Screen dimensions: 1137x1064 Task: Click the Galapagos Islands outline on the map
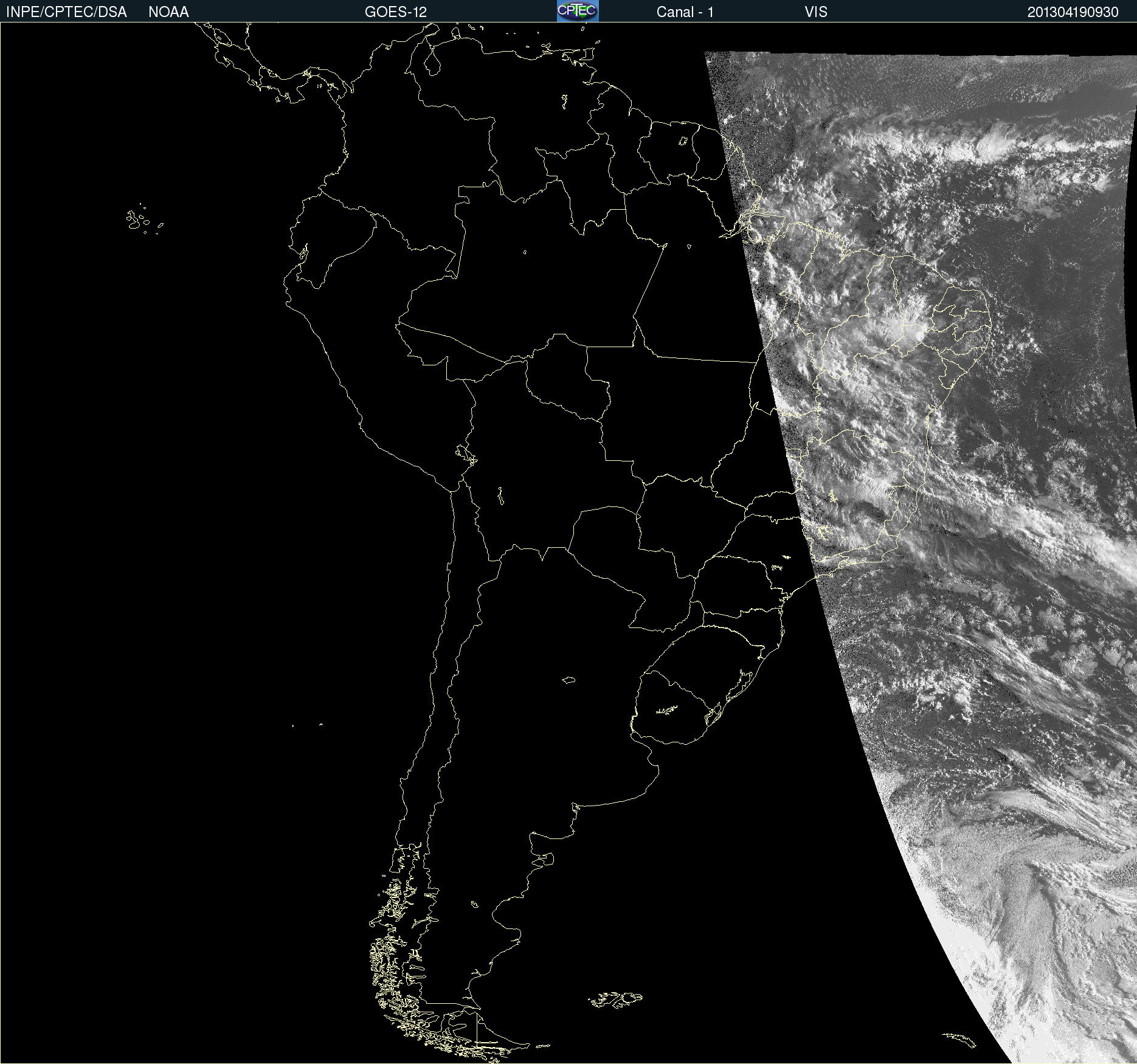(x=144, y=219)
